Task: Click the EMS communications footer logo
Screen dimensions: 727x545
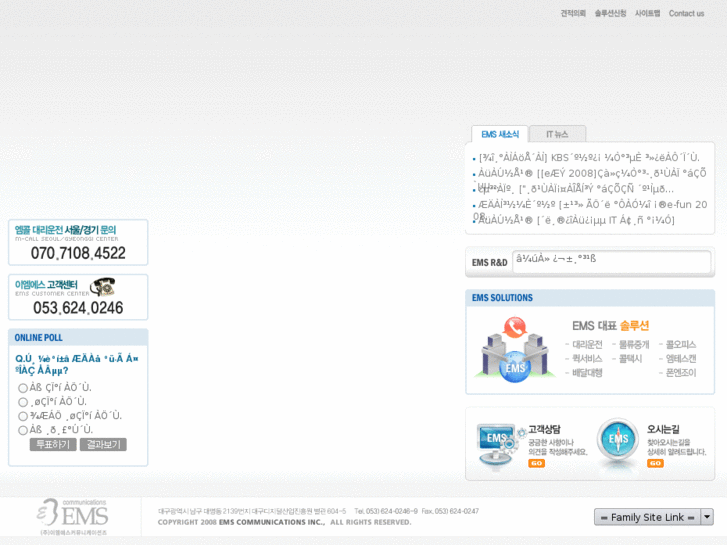Action: (72, 516)
